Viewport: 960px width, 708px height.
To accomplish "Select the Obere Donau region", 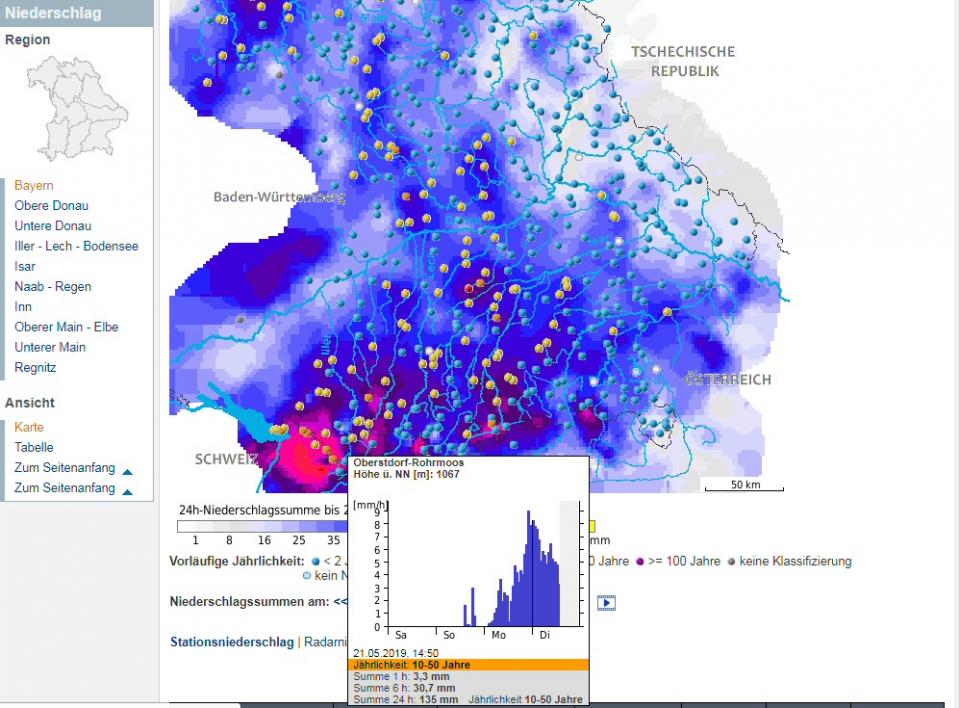I will coord(51,206).
